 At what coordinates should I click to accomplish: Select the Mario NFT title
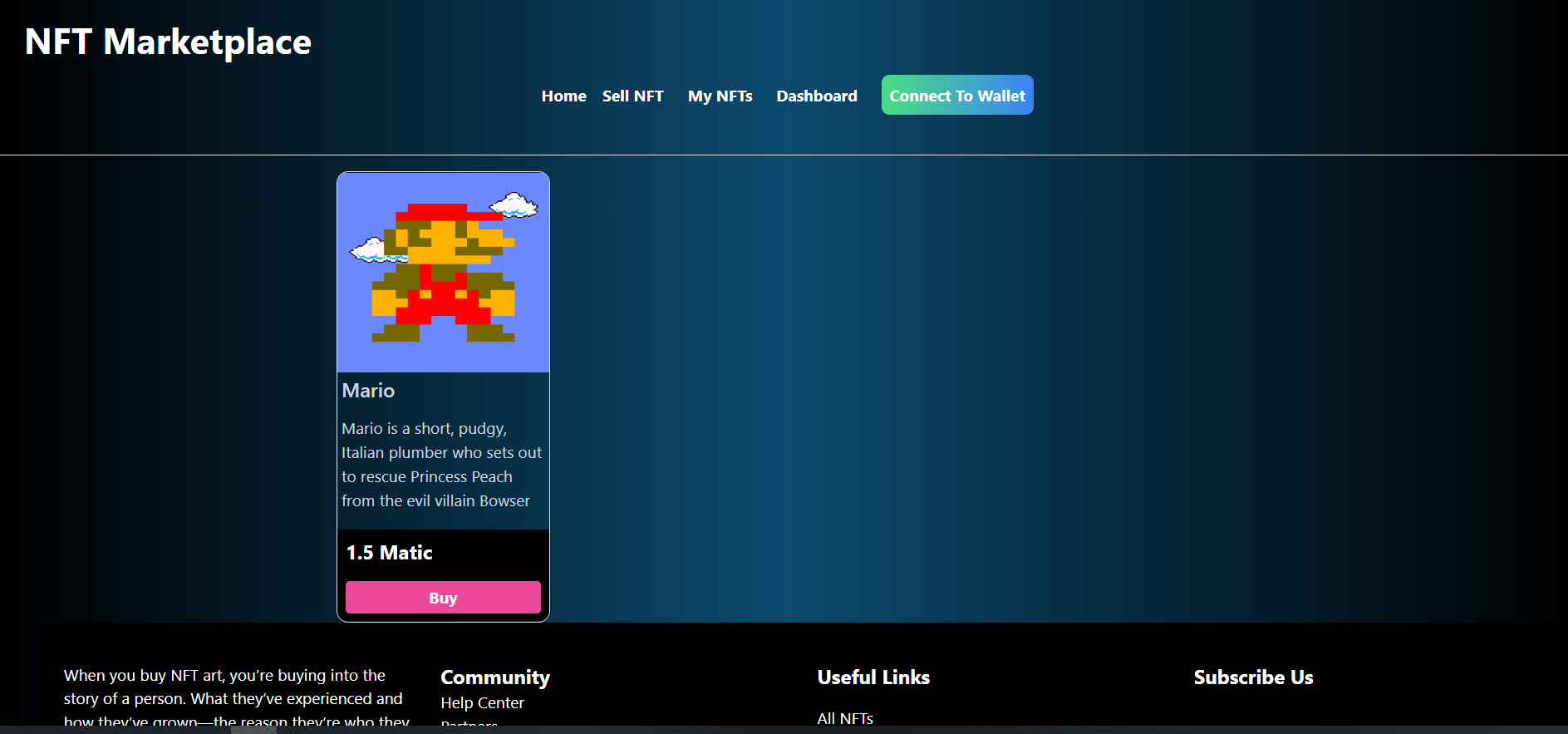(x=368, y=390)
